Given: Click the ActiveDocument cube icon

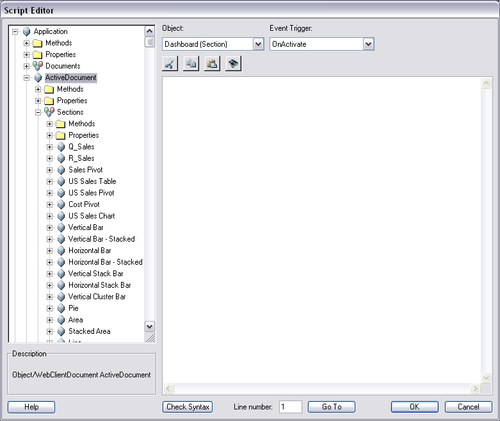Looking at the screenshot, I should click(38, 78).
